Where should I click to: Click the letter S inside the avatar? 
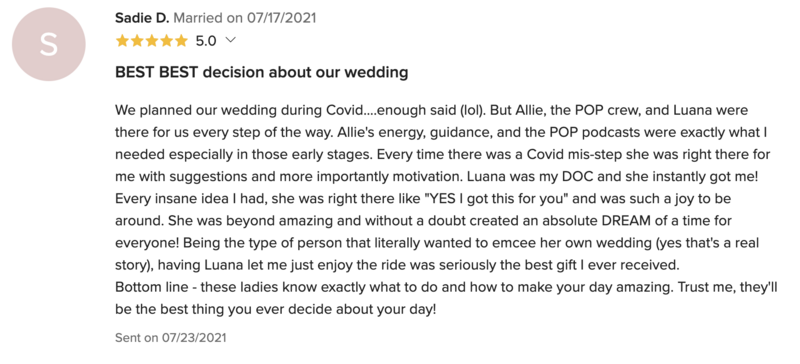click(48, 44)
